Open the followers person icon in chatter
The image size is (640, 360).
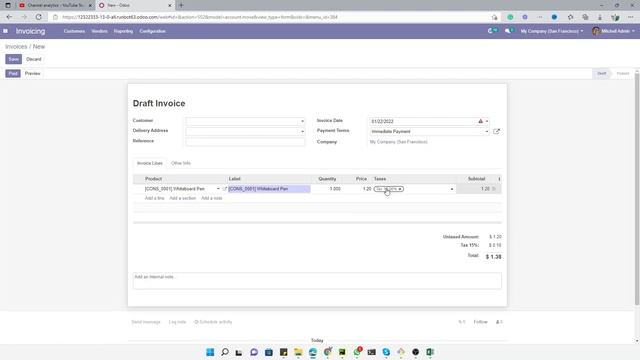point(499,322)
